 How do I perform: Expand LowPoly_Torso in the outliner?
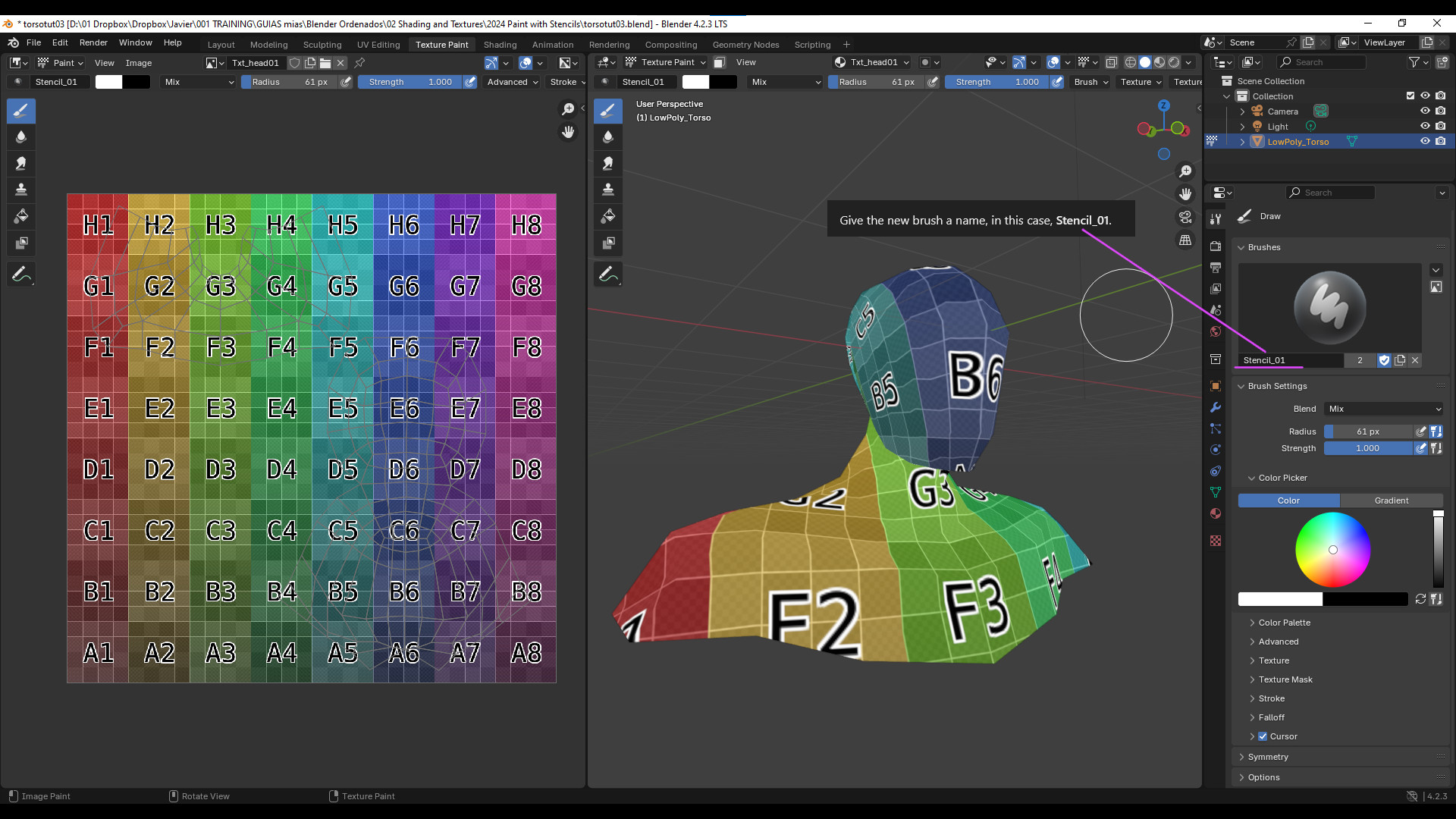(1242, 142)
